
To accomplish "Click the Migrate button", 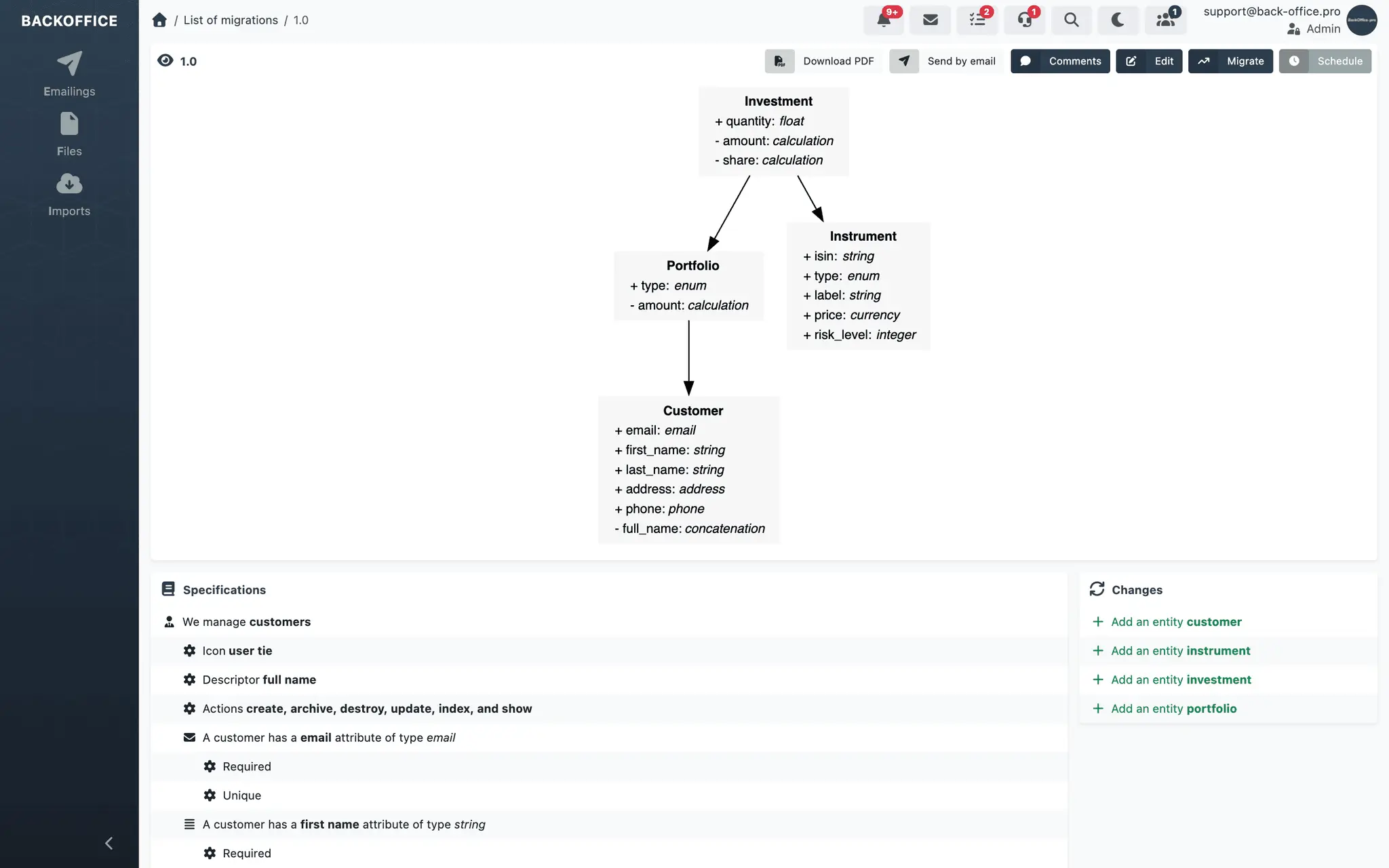I will click(1230, 61).
